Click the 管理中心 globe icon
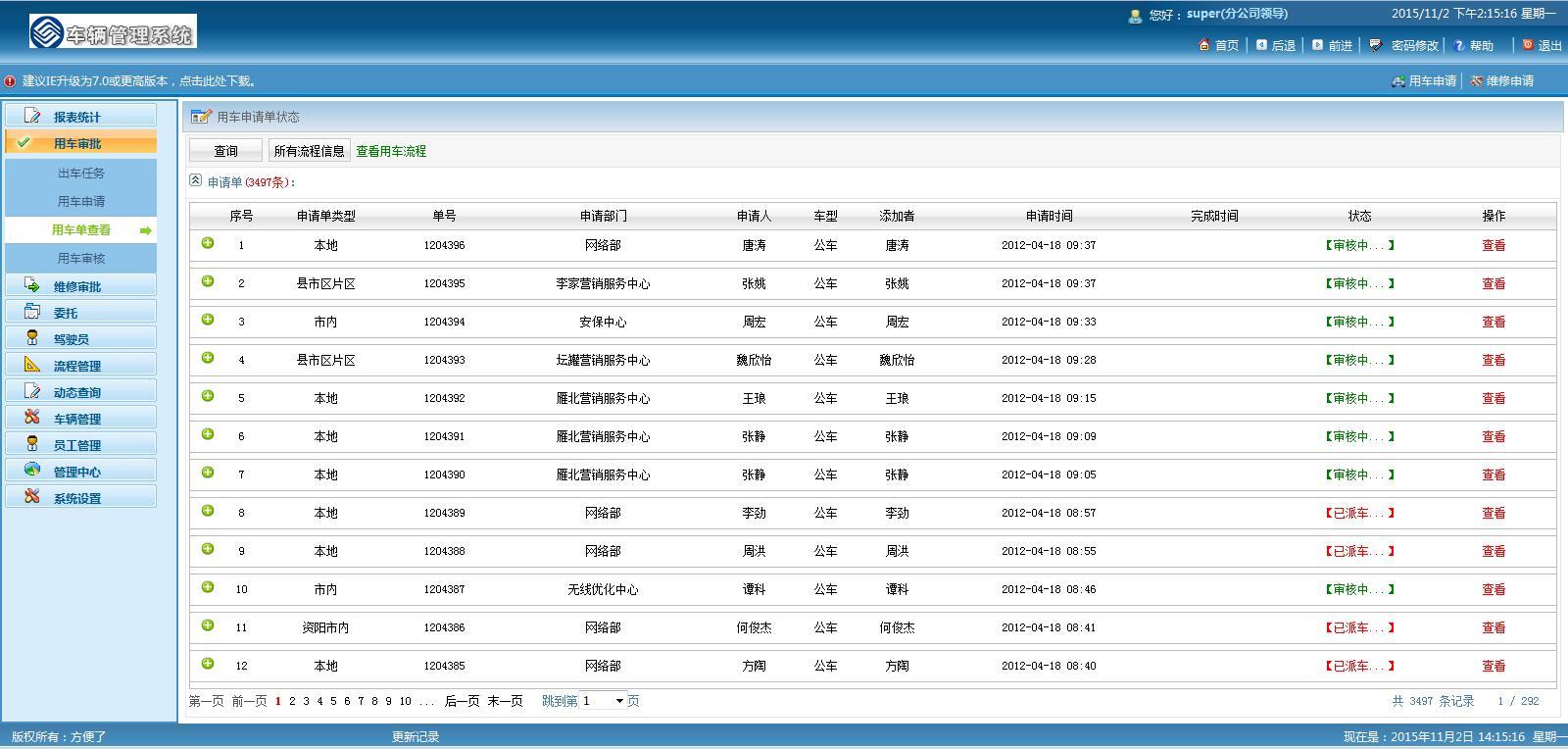Screen dimensions: 1568x749 [32, 471]
